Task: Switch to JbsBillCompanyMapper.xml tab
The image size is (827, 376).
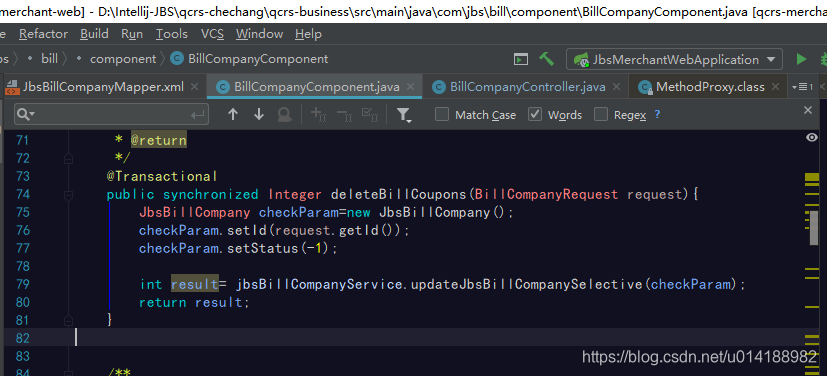Action: [x=103, y=87]
